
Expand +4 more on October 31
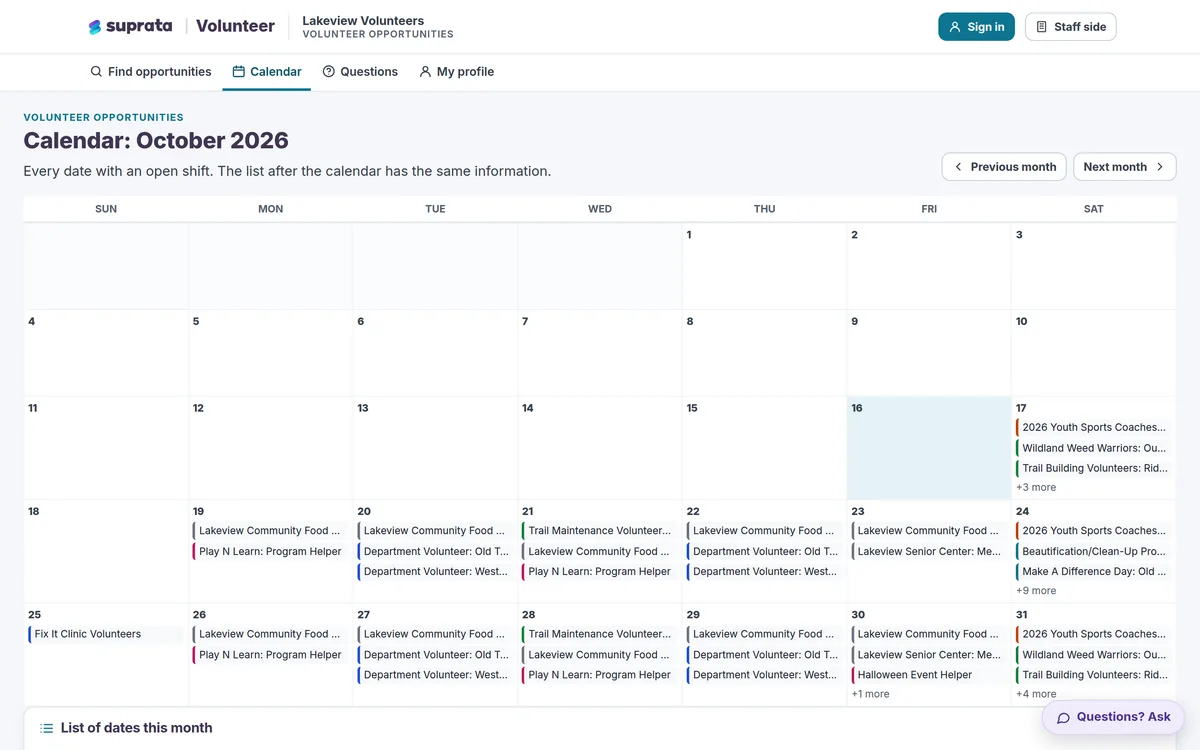pos(1036,694)
